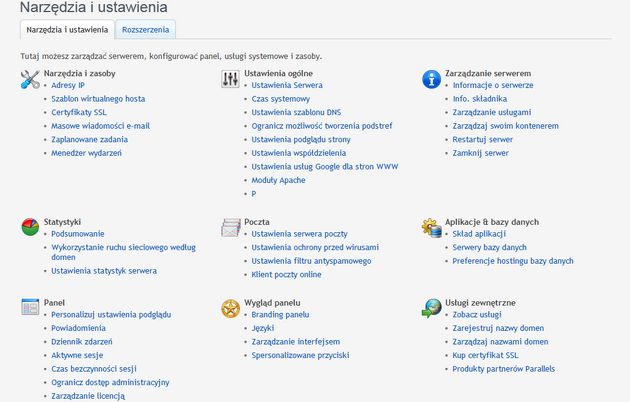Click the gear database Aplikacje & bazy danych icon
The height and width of the screenshot is (402, 630).
click(432, 227)
